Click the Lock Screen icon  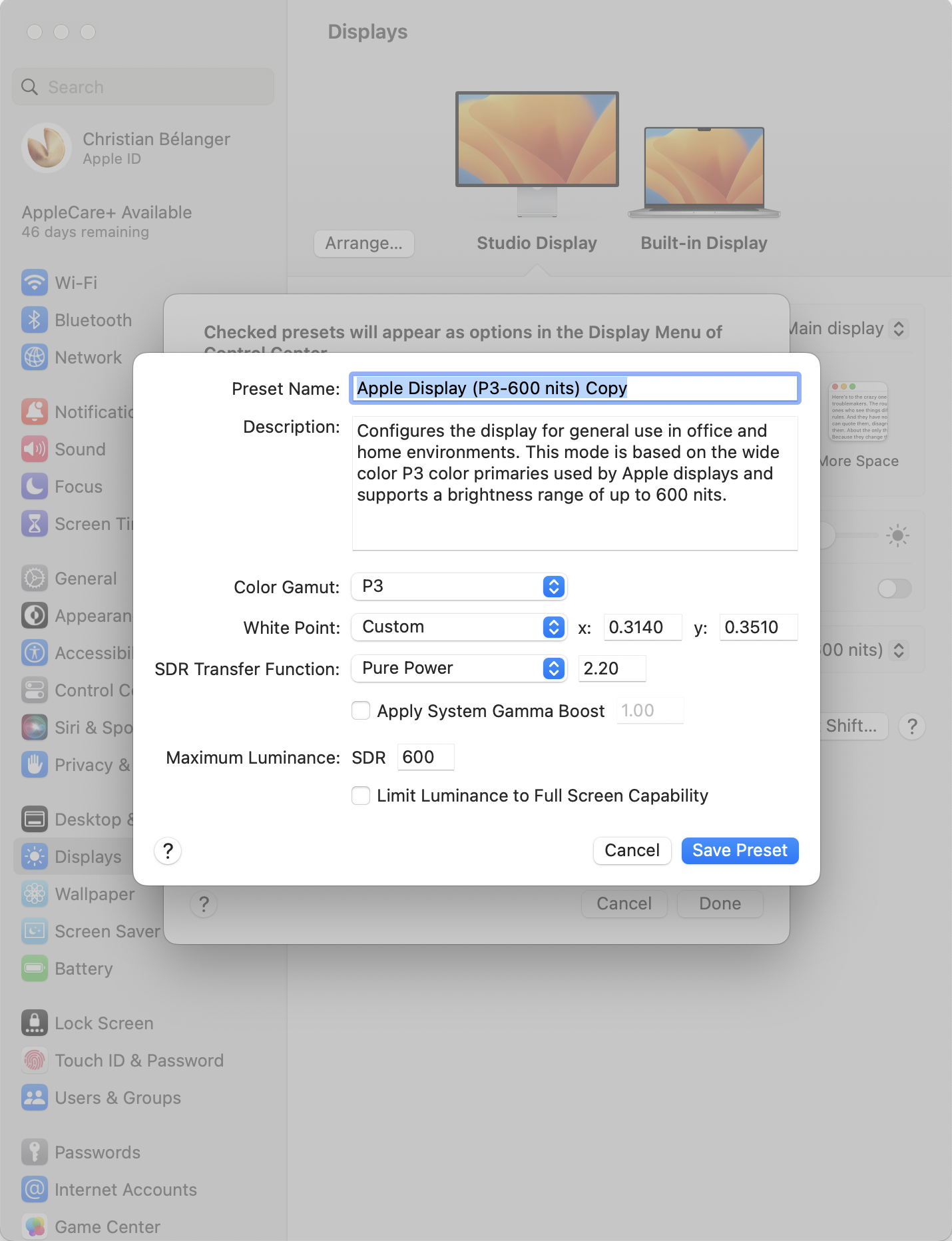(x=35, y=1023)
